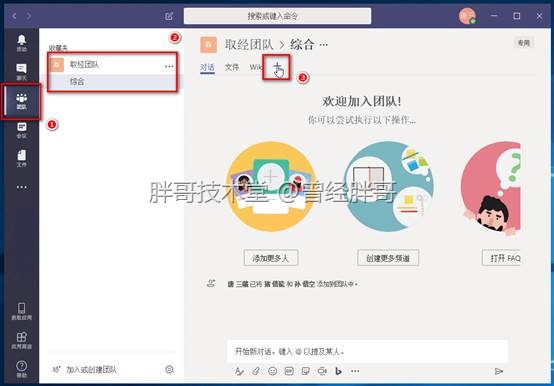Select the 综合 channel
Screen dimensions: 554x386
112,82
